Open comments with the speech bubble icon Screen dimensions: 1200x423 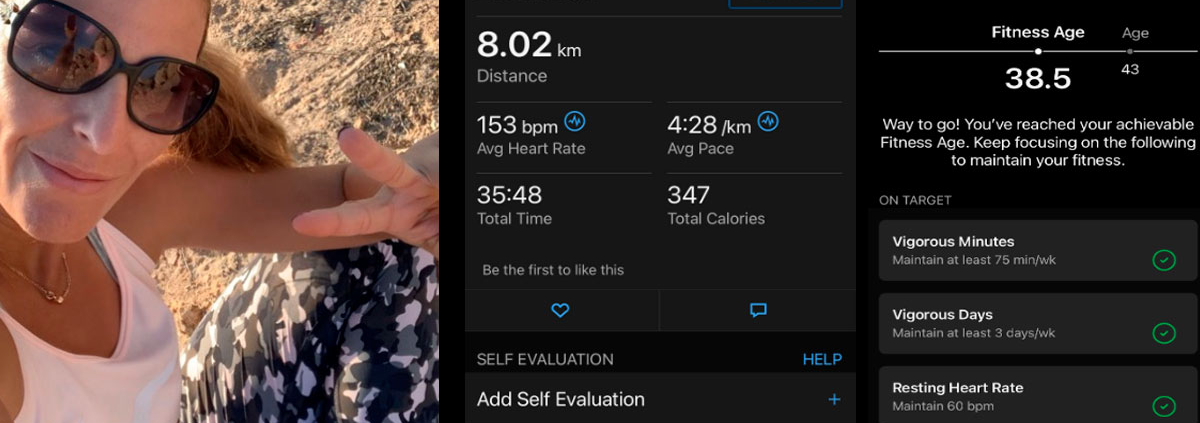pyautogui.click(x=758, y=310)
